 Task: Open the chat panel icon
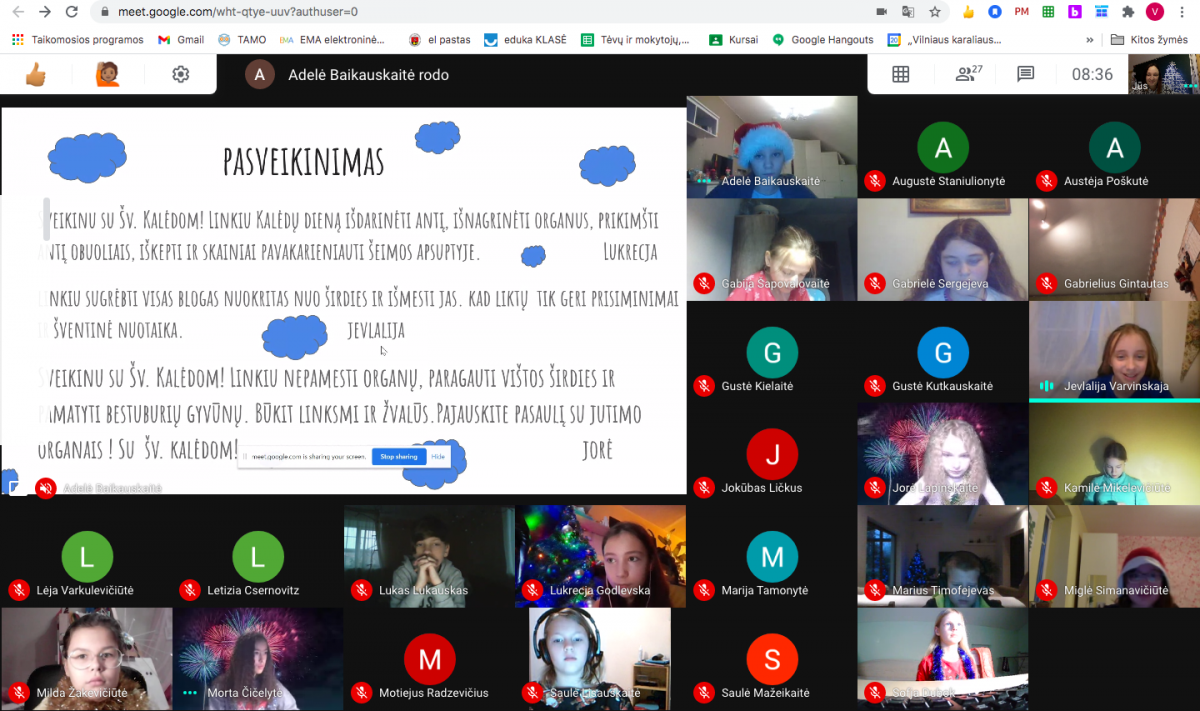tap(1025, 74)
